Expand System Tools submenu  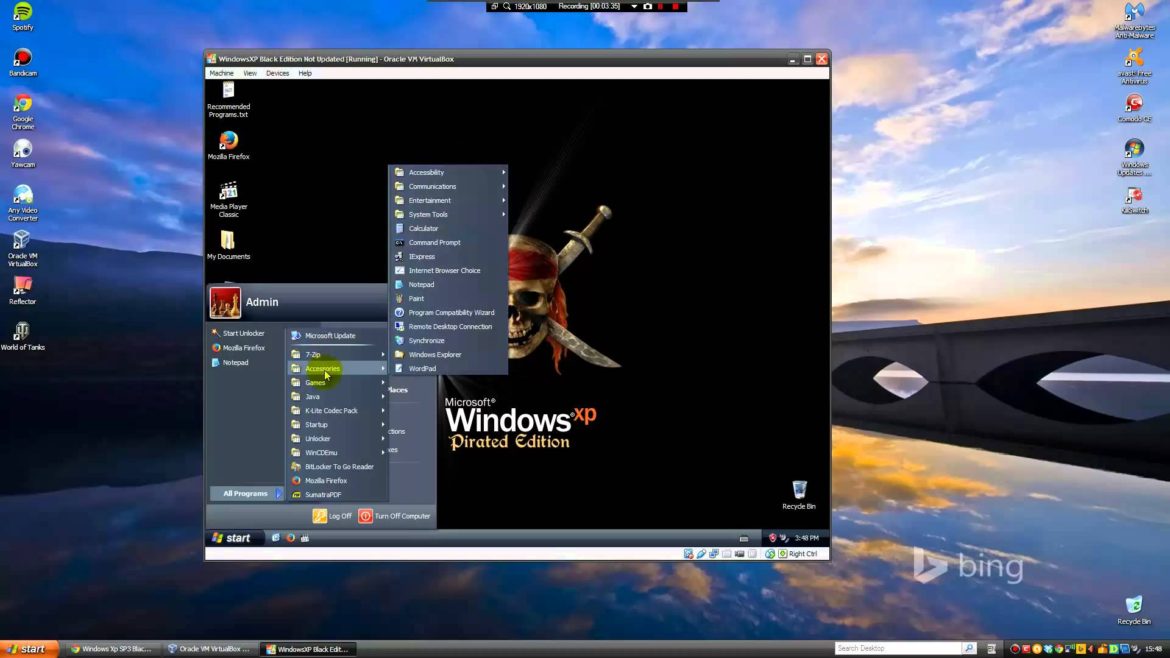point(448,215)
